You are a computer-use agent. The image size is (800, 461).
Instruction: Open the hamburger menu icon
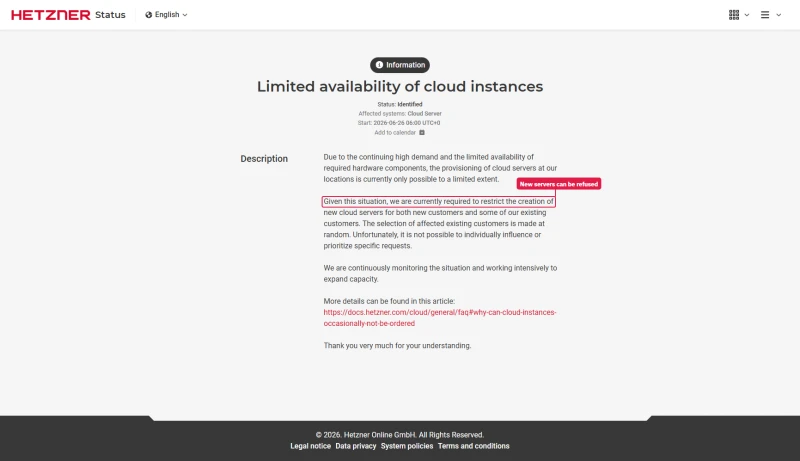tap(765, 15)
